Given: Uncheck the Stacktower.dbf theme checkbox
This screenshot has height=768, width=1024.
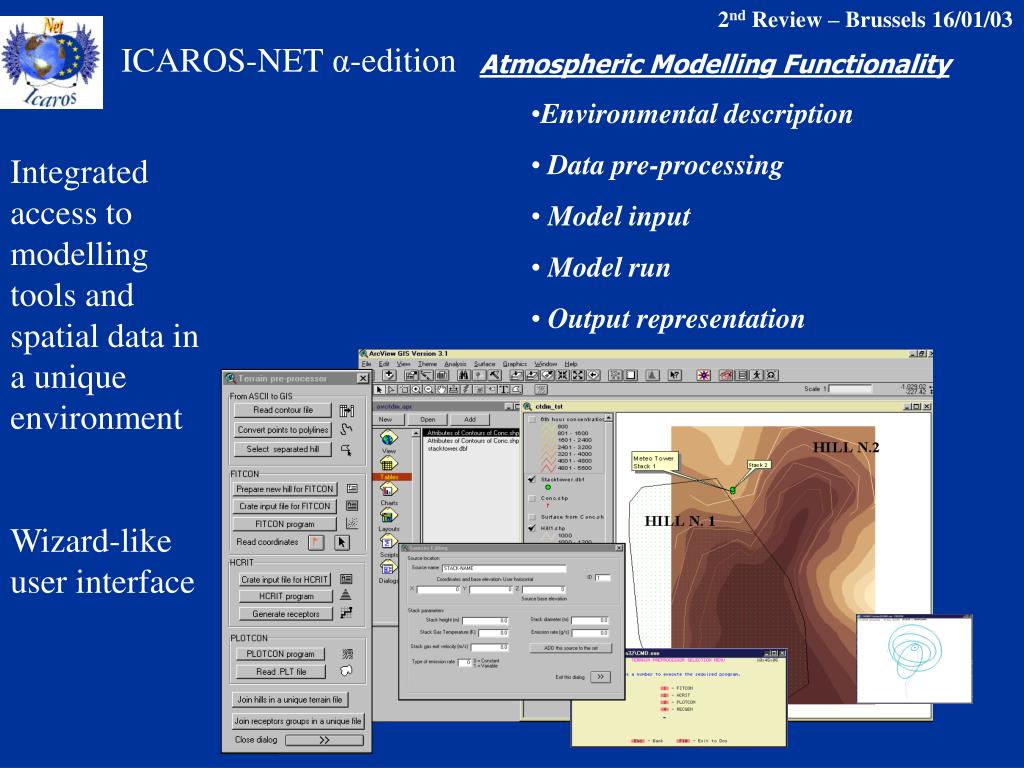Looking at the screenshot, I should point(532,479).
